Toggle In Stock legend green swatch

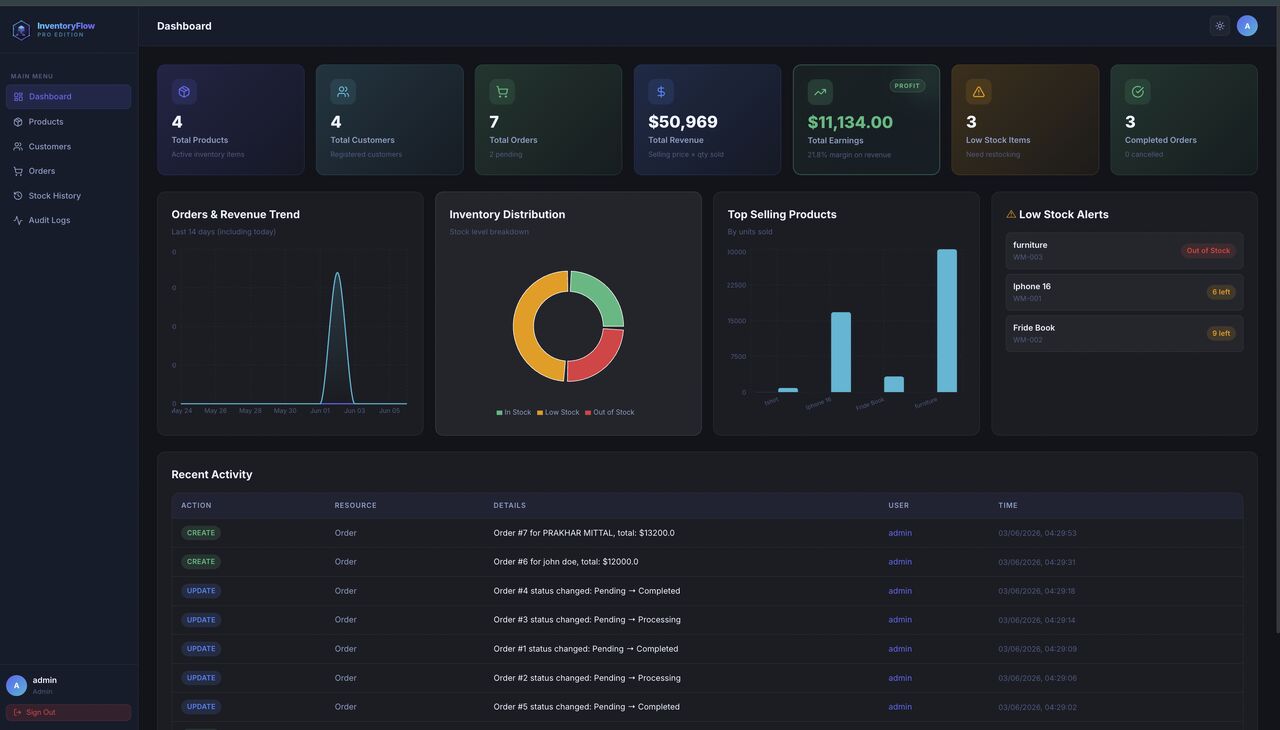pos(499,413)
